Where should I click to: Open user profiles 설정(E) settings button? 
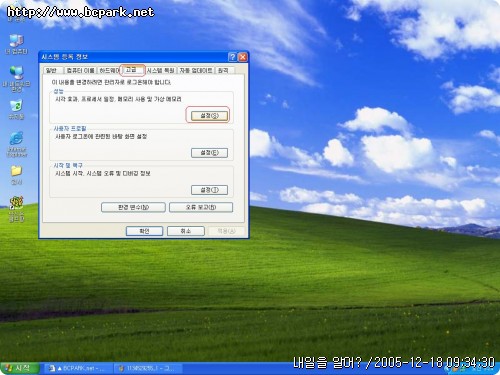coord(209,153)
